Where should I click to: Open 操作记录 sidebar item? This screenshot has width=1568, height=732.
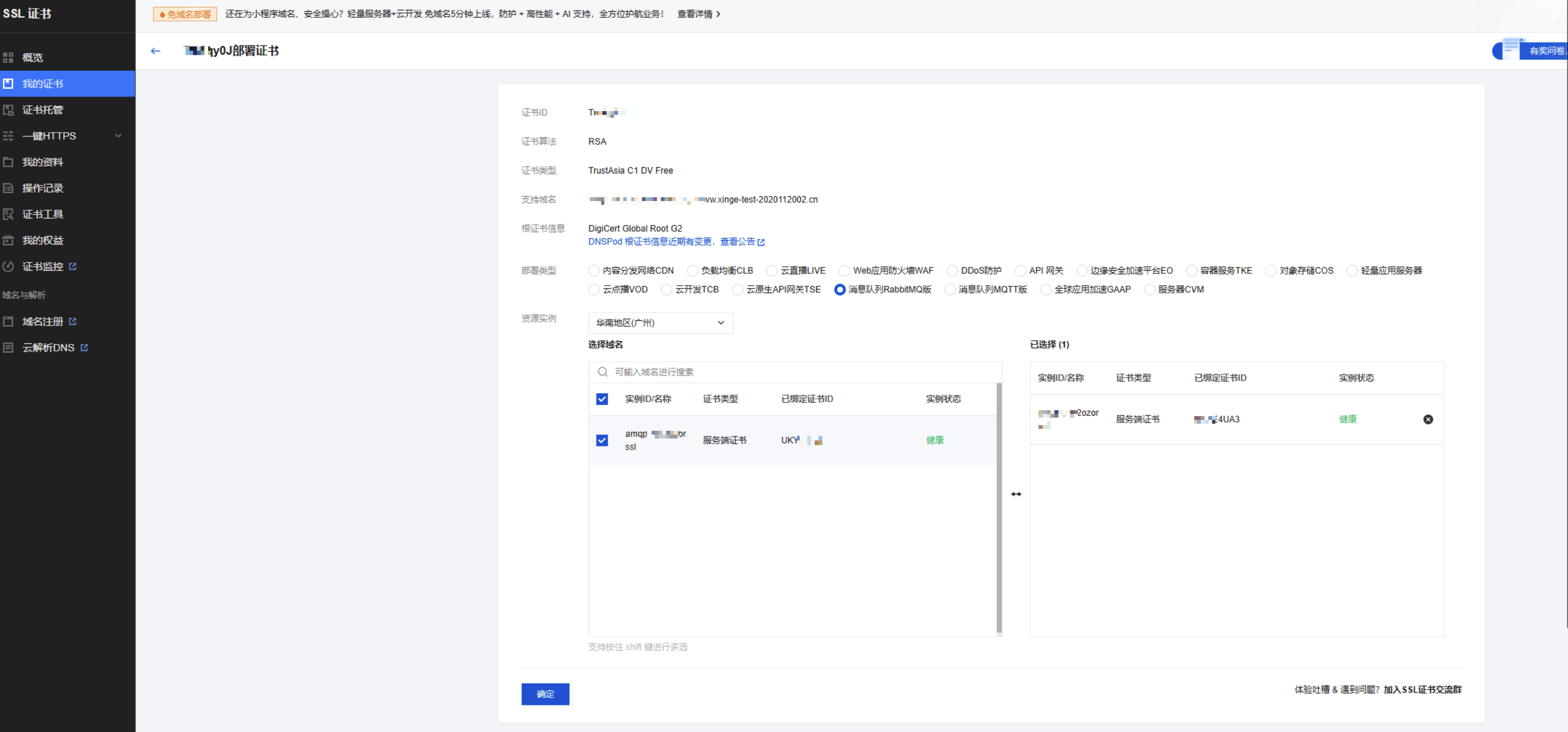[43, 188]
